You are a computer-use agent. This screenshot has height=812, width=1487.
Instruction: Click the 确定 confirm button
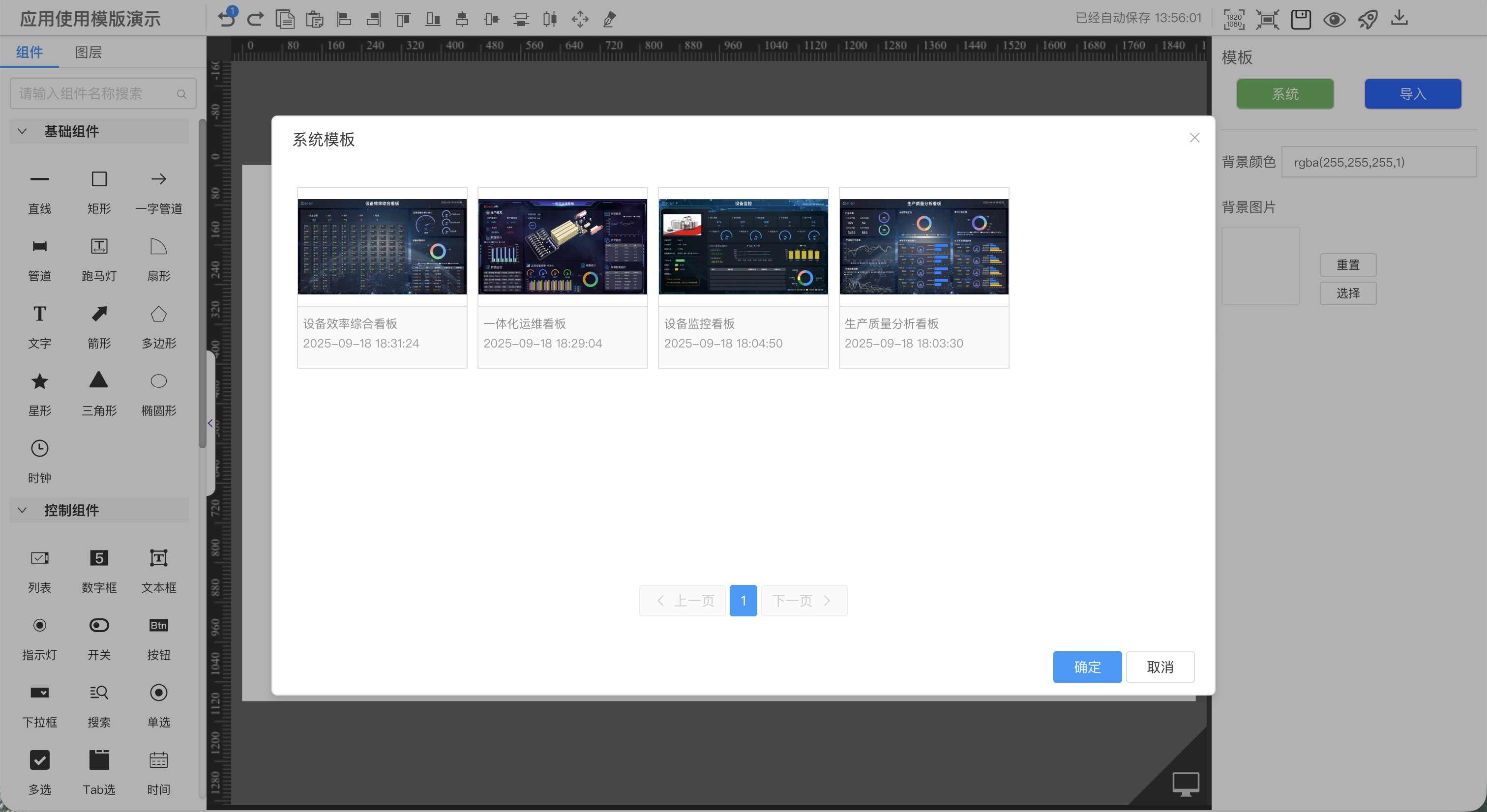[x=1087, y=667]
